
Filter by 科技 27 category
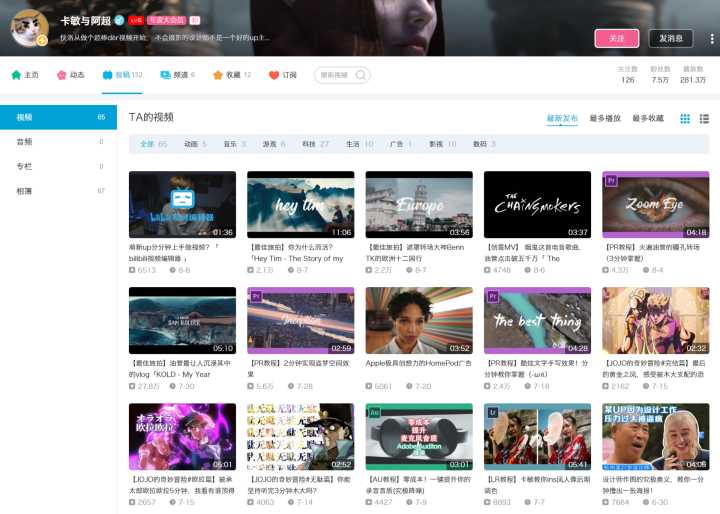click(x=315, y=144)
